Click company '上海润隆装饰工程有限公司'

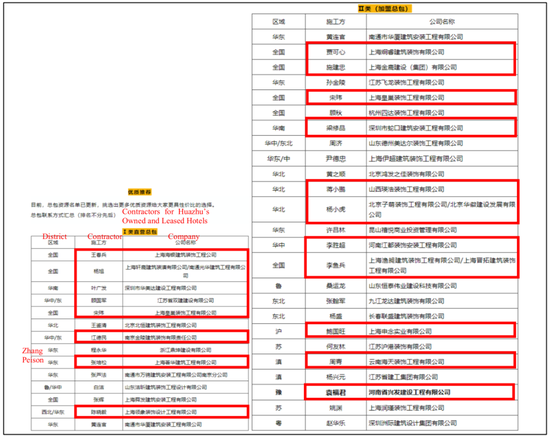click(x=407, y=408)
